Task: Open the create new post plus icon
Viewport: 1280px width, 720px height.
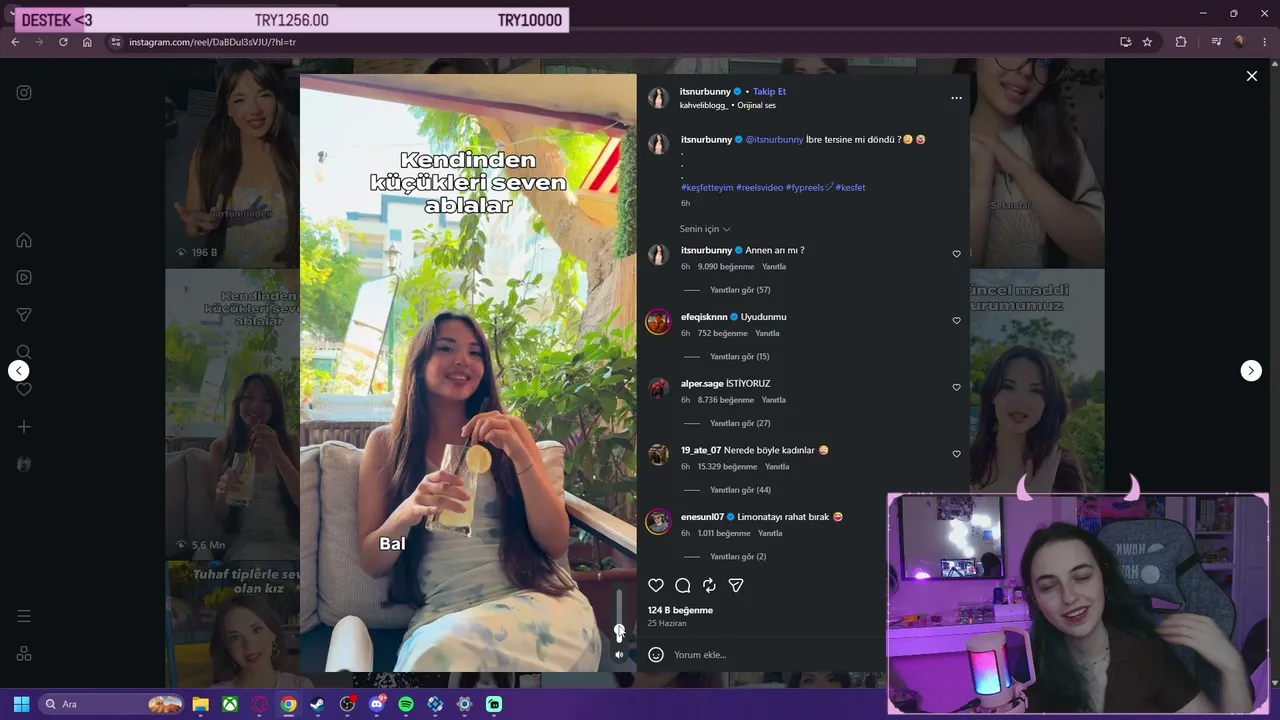Action: point(24,427)
